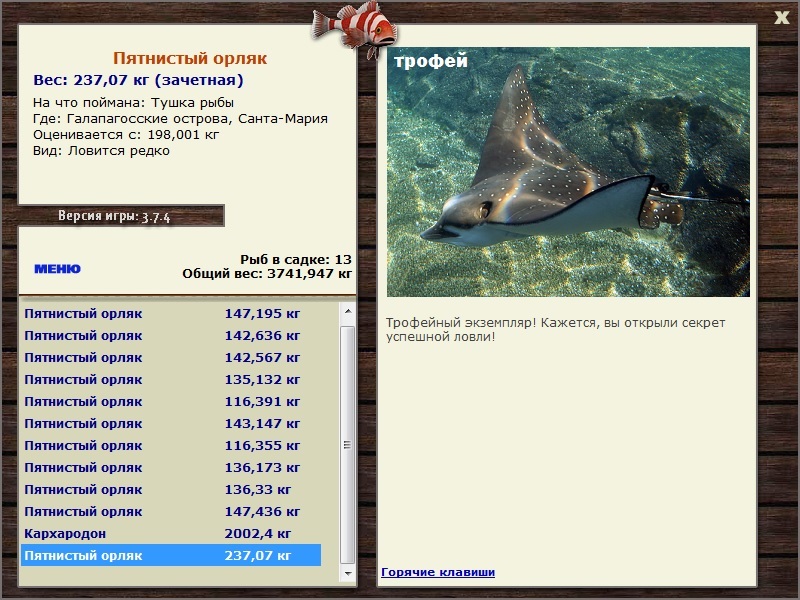800x600 pixels.
Task: Select the Пятнистый орляк 136,33 кг entry
Action: 171,489
